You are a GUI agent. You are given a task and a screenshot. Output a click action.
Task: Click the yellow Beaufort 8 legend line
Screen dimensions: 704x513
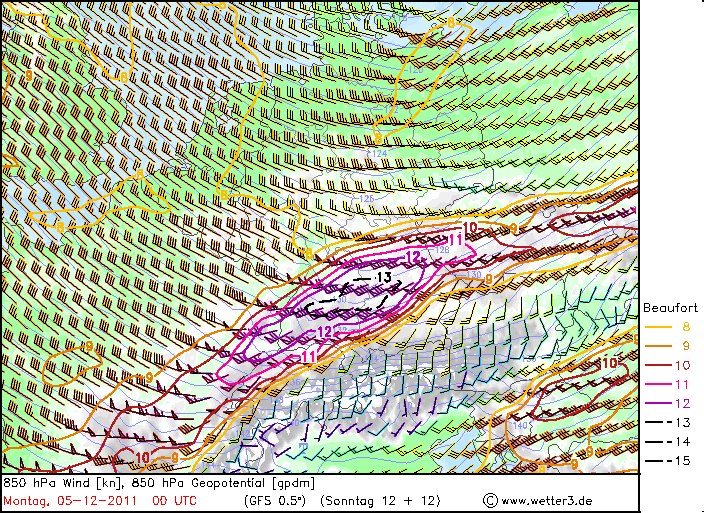658,328
